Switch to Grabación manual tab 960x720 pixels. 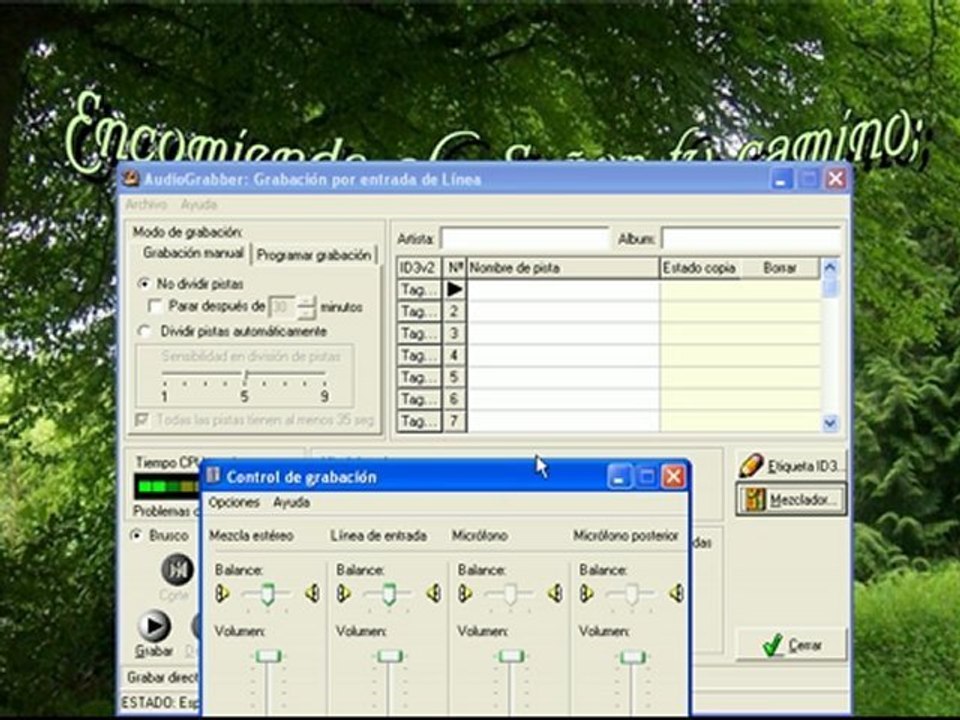[193, 253]
